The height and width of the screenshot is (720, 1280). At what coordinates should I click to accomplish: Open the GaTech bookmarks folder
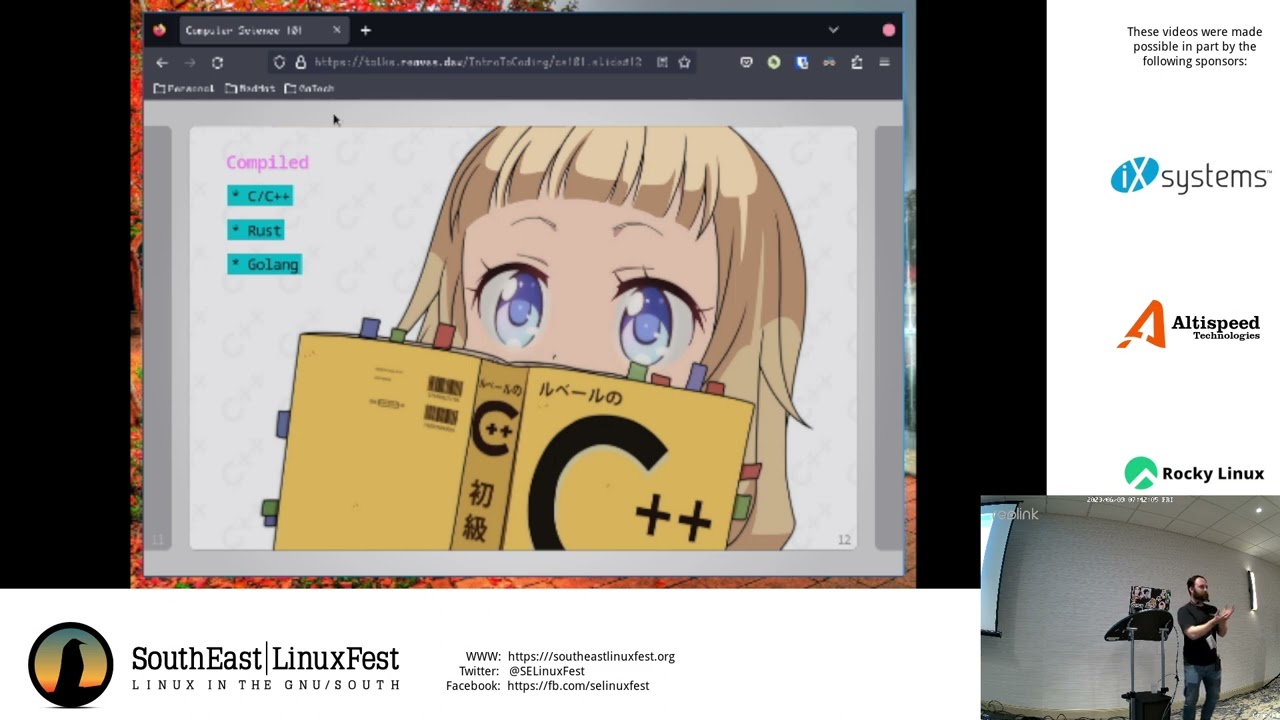tap(309, 89)
